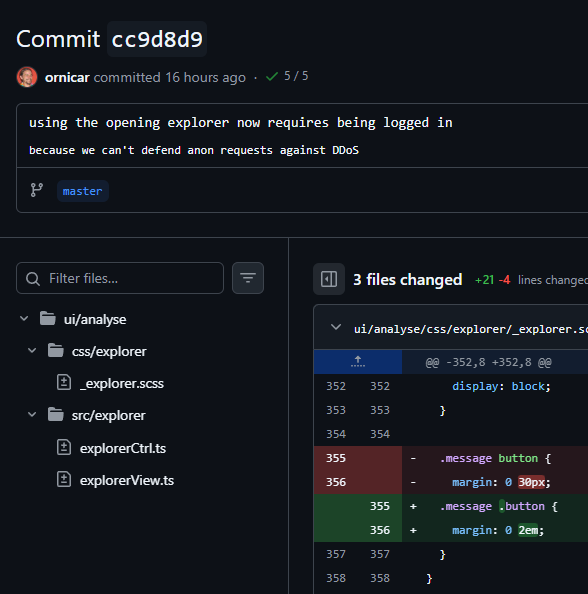This screenshot has height=594, width=588.
Task: Click the ui/analyse folder icon
Action: point(48,319)
